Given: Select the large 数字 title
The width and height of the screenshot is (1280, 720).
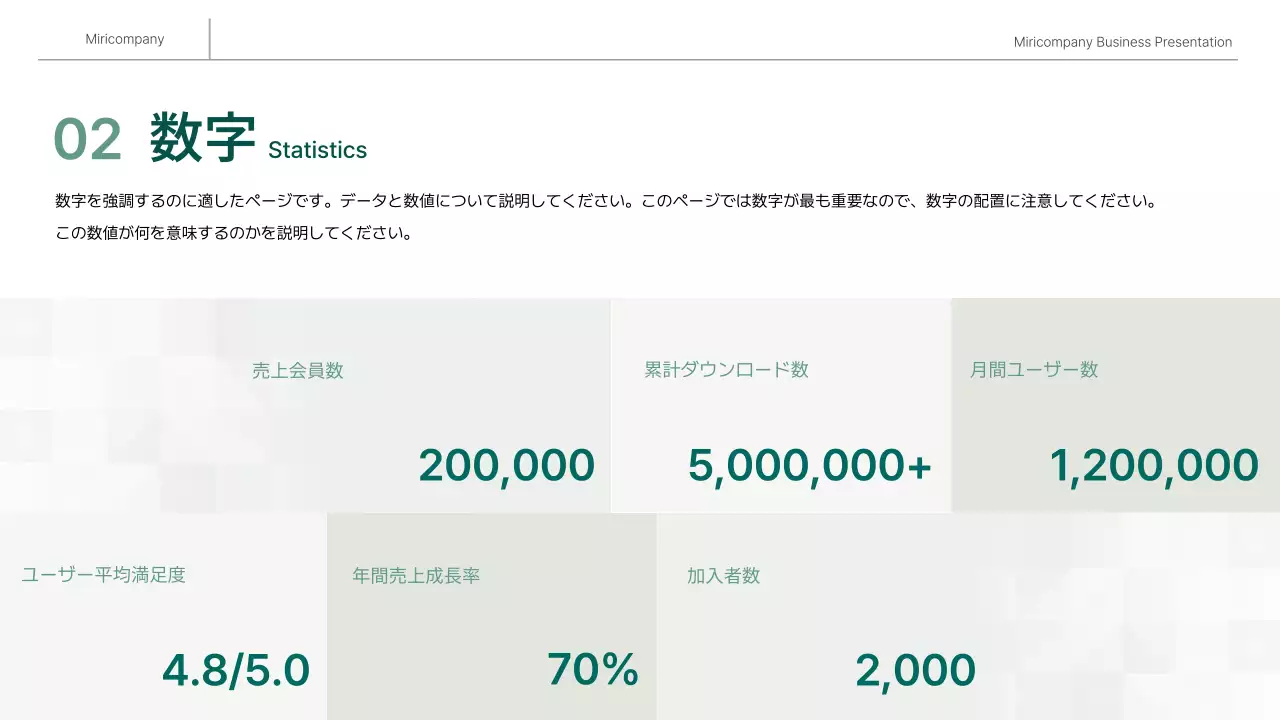Looking at the screenshot, I should point(203,138).
